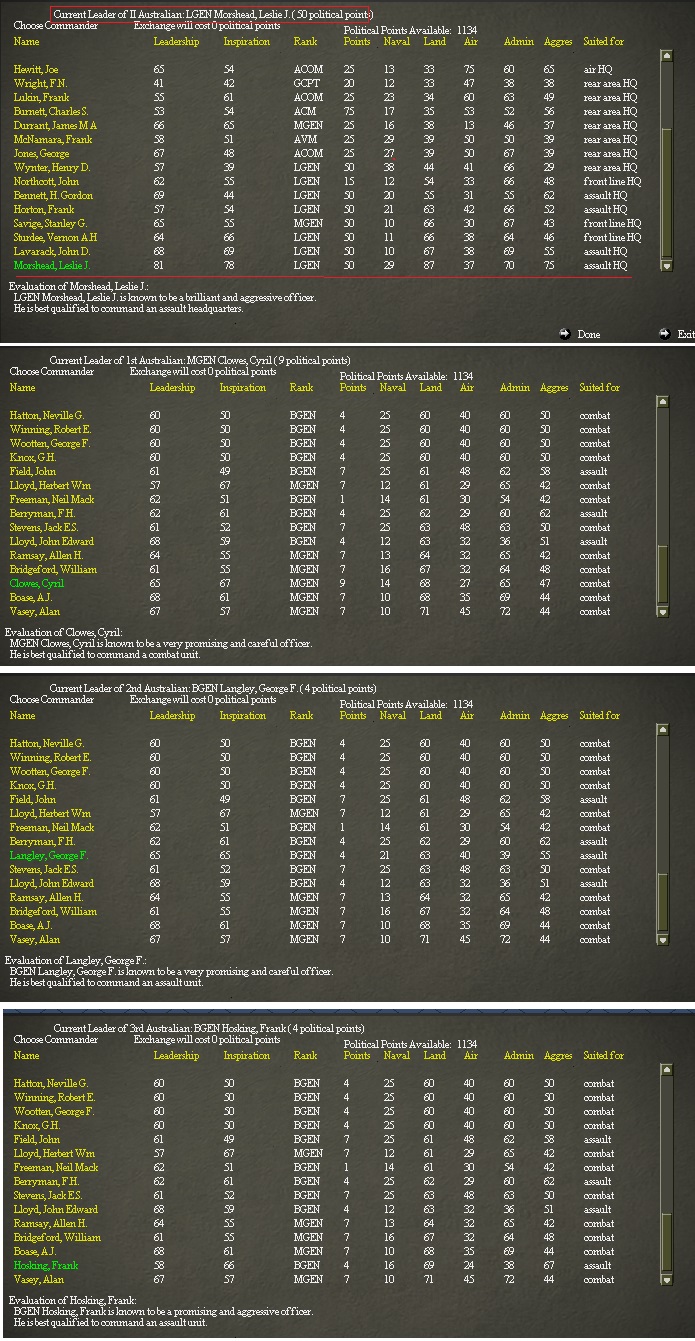
Task: Click Naval column header in 3rd Australian panel
Action: (x=397, y=1056)
